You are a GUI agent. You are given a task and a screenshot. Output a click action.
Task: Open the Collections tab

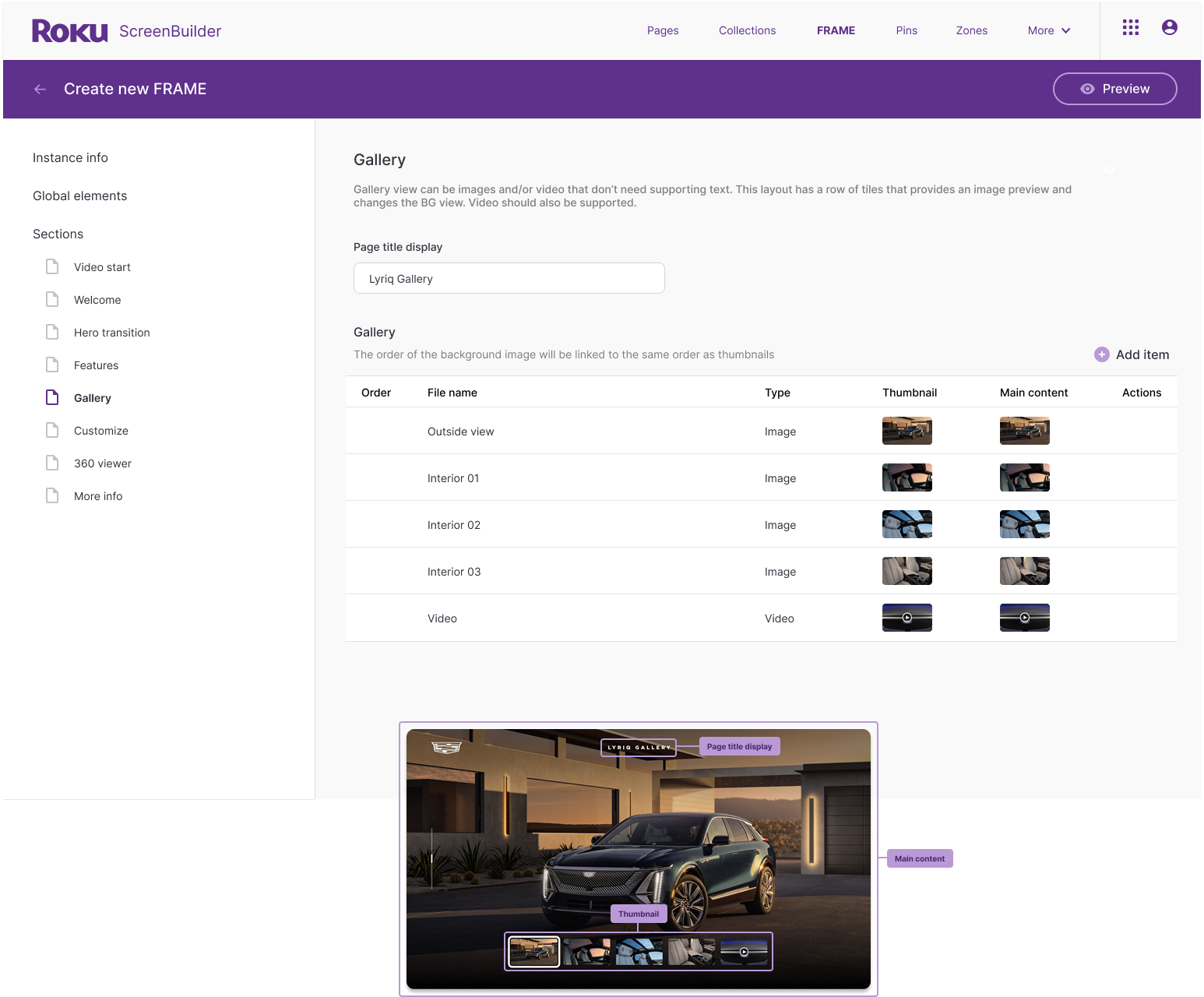[747, 30]
